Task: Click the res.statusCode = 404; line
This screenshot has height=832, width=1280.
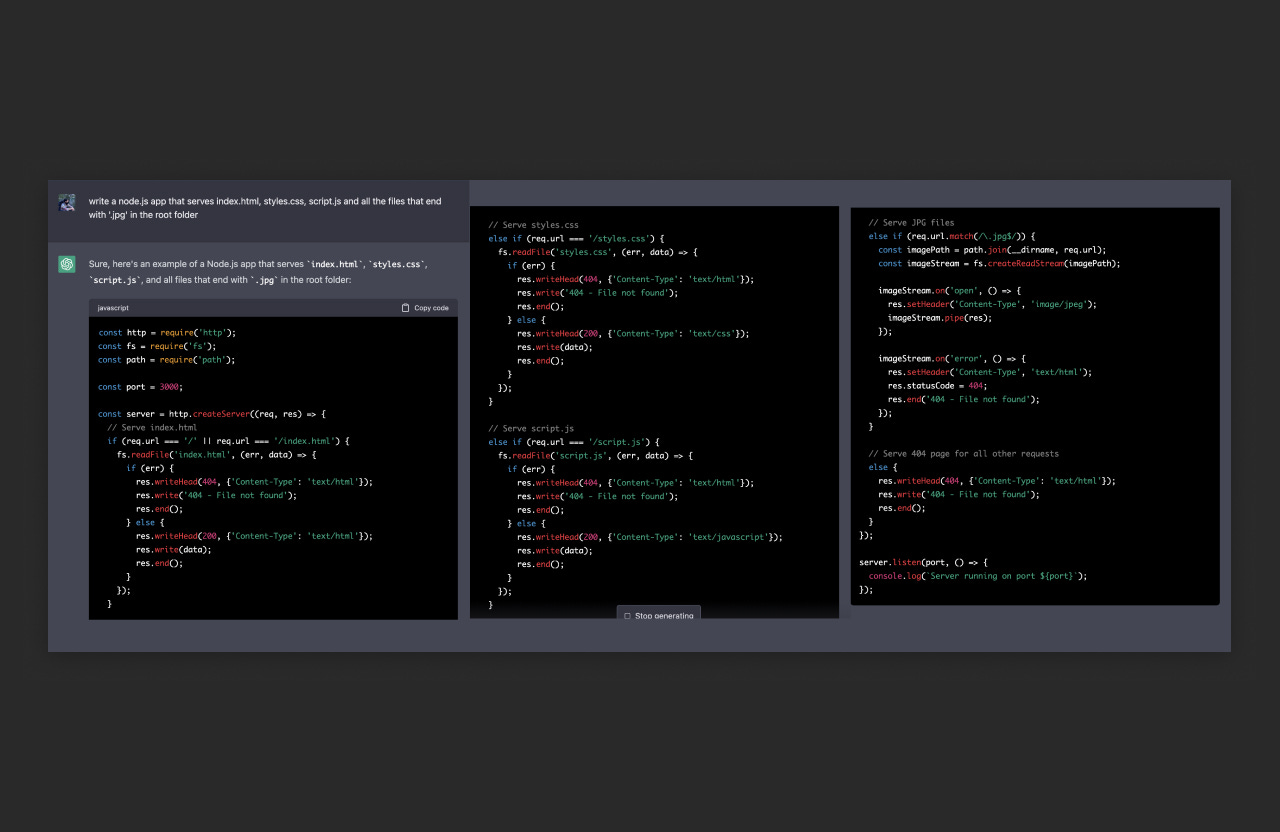Action: [x=938, y=385]
